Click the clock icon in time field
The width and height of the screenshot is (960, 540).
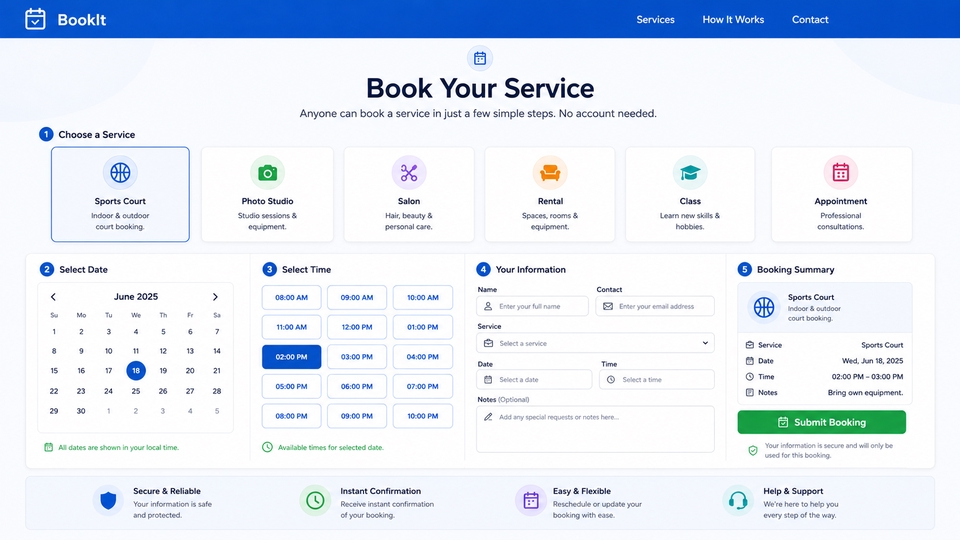pos(610,380)
